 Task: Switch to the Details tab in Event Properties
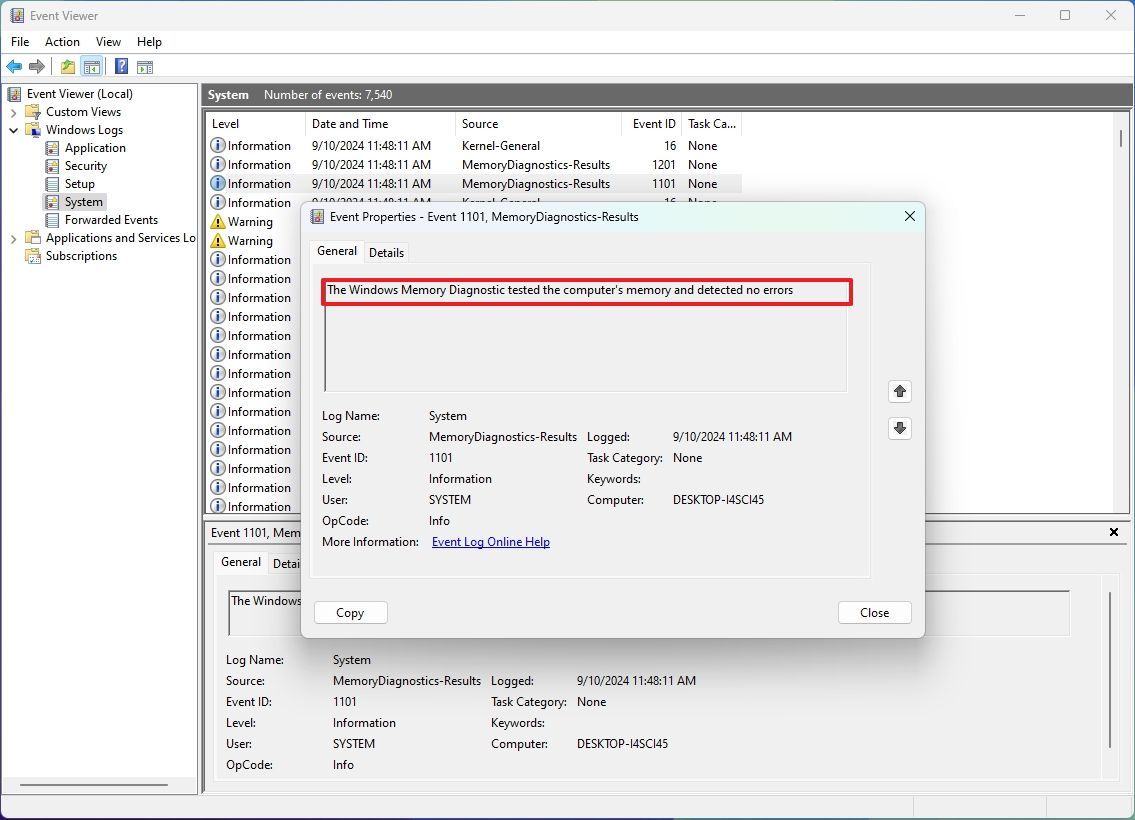click(x=387, y=252)
